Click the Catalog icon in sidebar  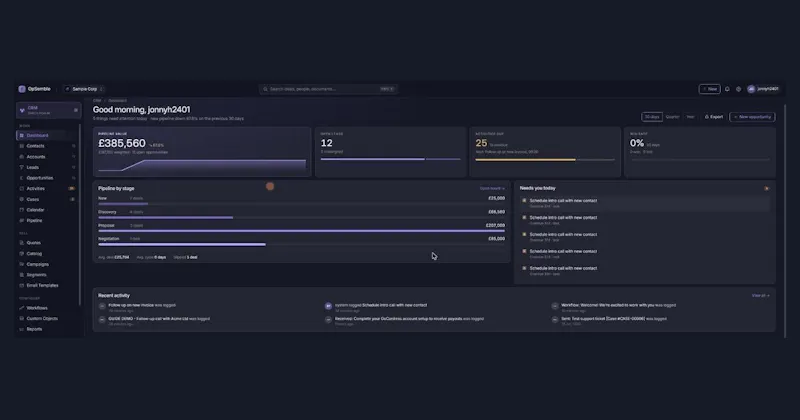pos(21,254)
